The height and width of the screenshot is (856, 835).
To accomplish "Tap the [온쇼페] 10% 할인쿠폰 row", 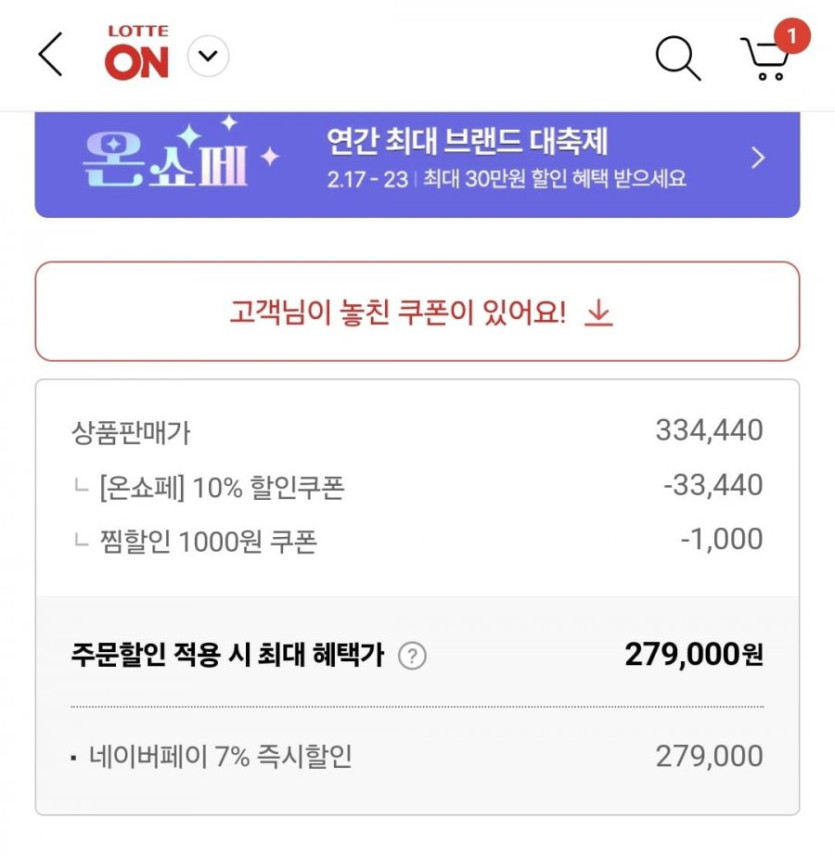I will pyautogui.click(x=220, y=488).
